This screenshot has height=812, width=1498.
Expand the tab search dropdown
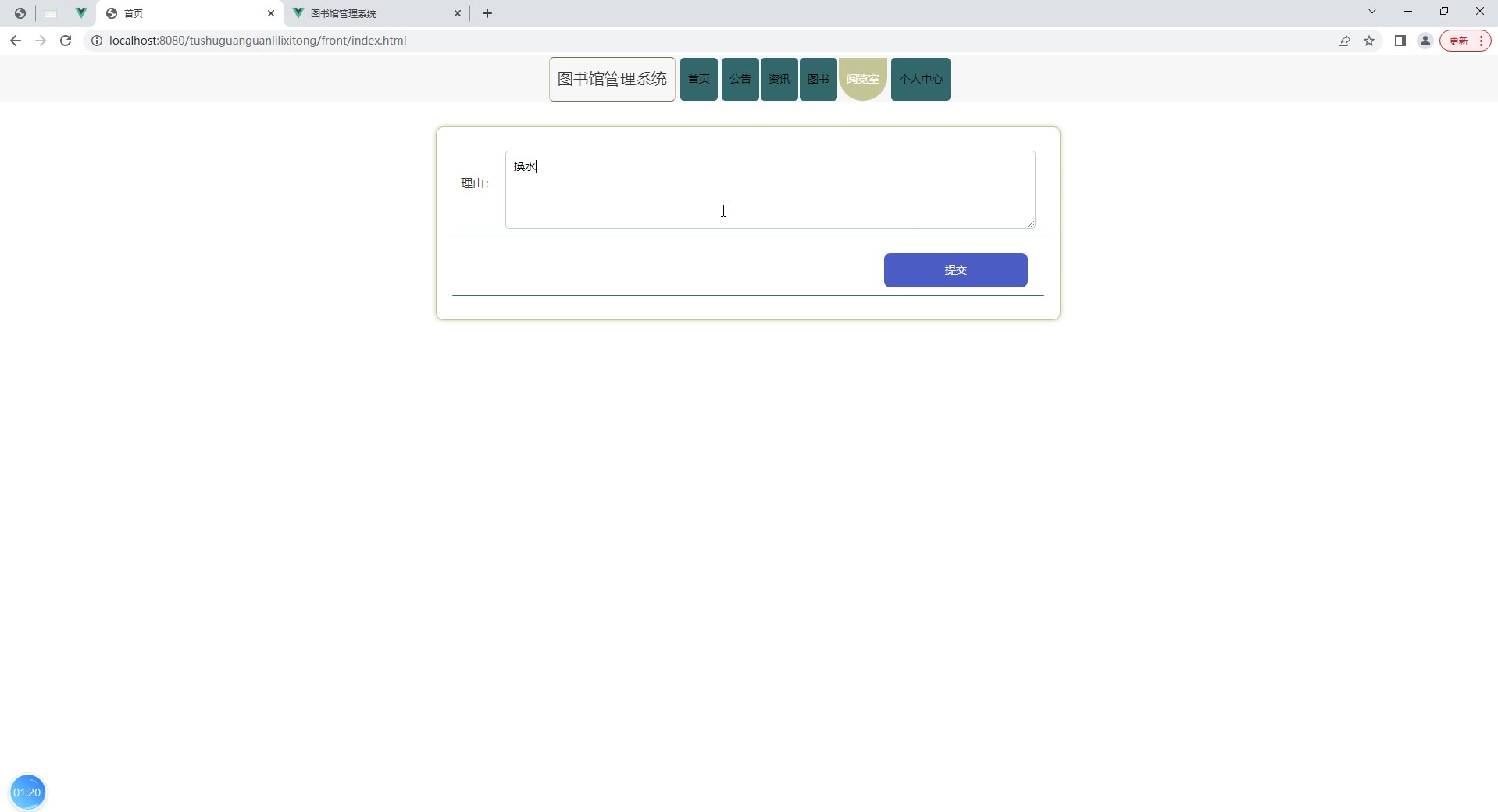[x=1372, y=11]
